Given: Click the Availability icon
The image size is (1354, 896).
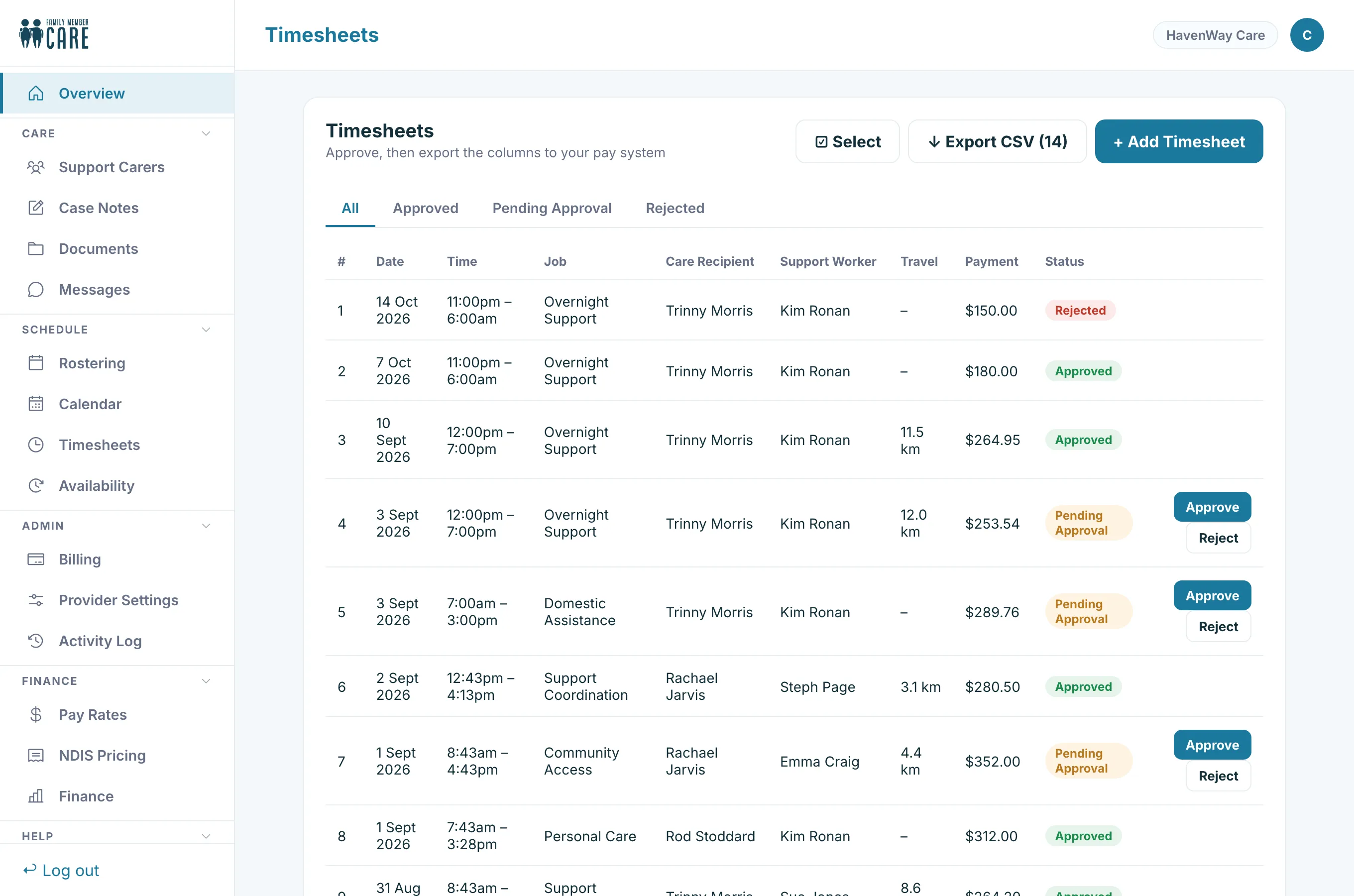Looking at the screenshot, I should coord(36,485).
